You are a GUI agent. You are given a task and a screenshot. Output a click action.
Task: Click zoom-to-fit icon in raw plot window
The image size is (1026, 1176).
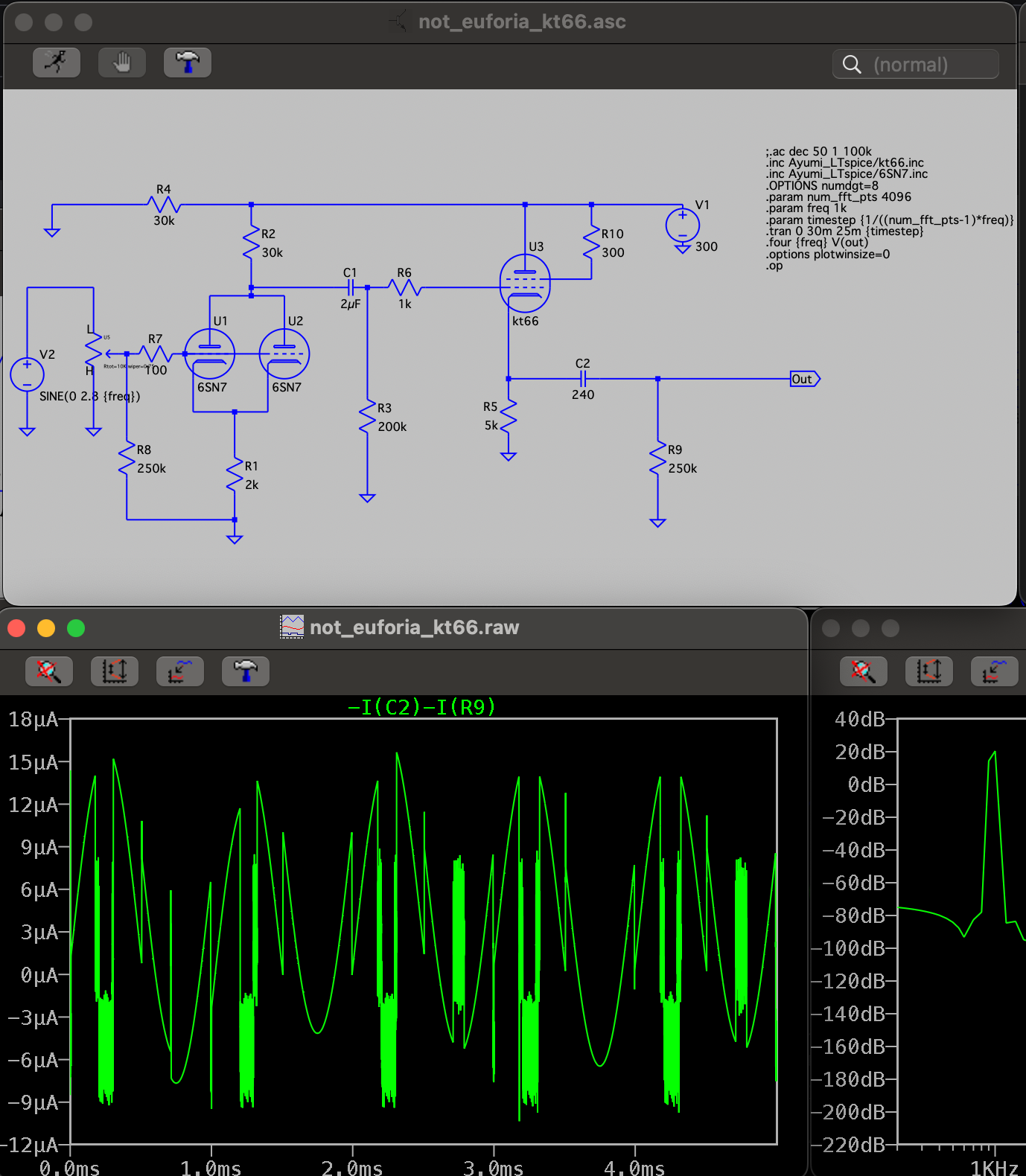[49, 671]
